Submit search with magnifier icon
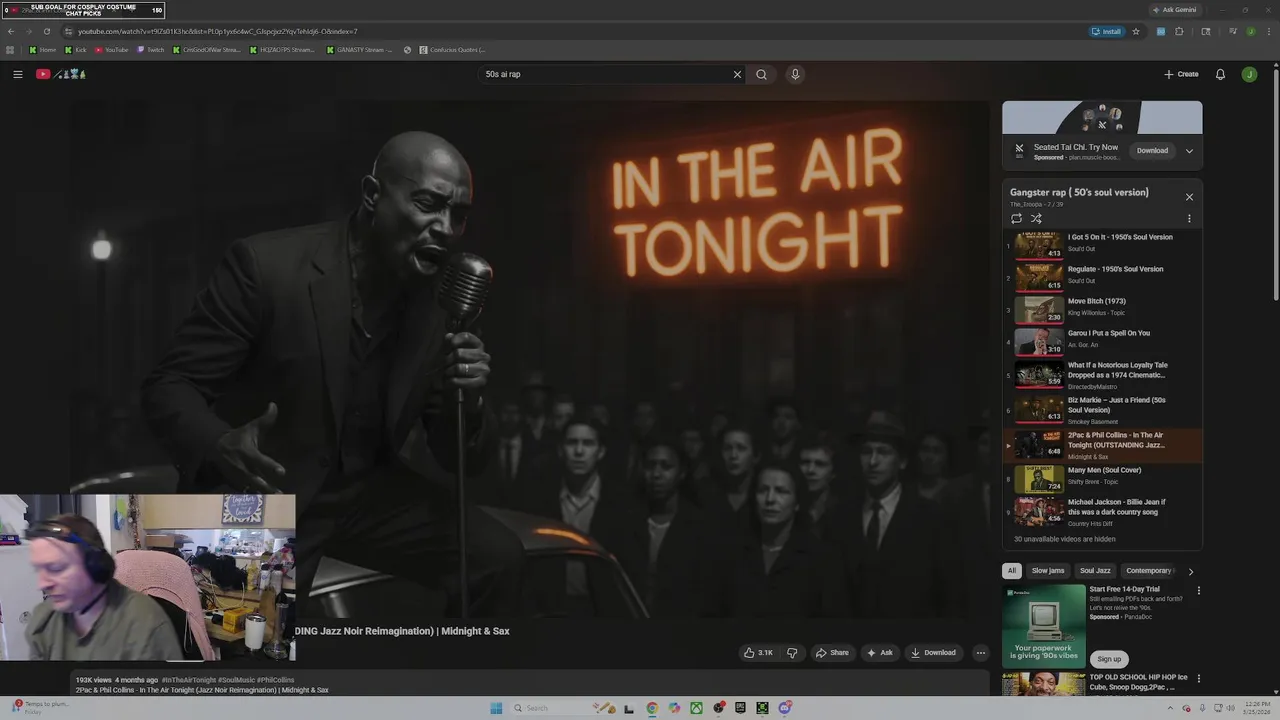 (761, 74)
